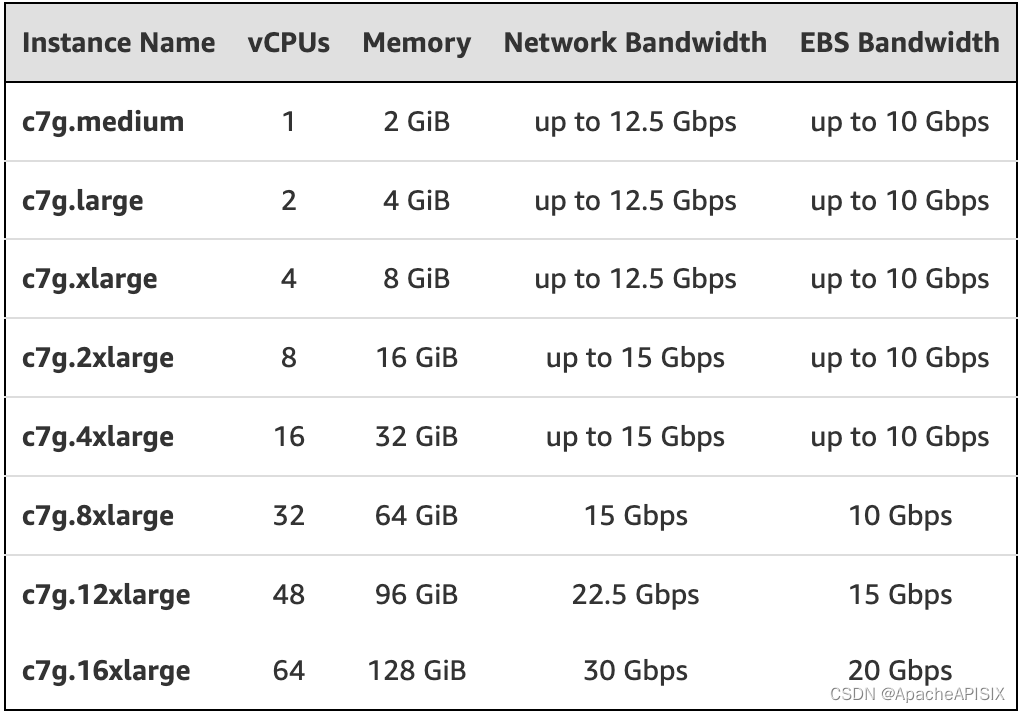Select the c7g.large instance name
This screenshot has width=1020, height=712.
click(x=83, y=201)
